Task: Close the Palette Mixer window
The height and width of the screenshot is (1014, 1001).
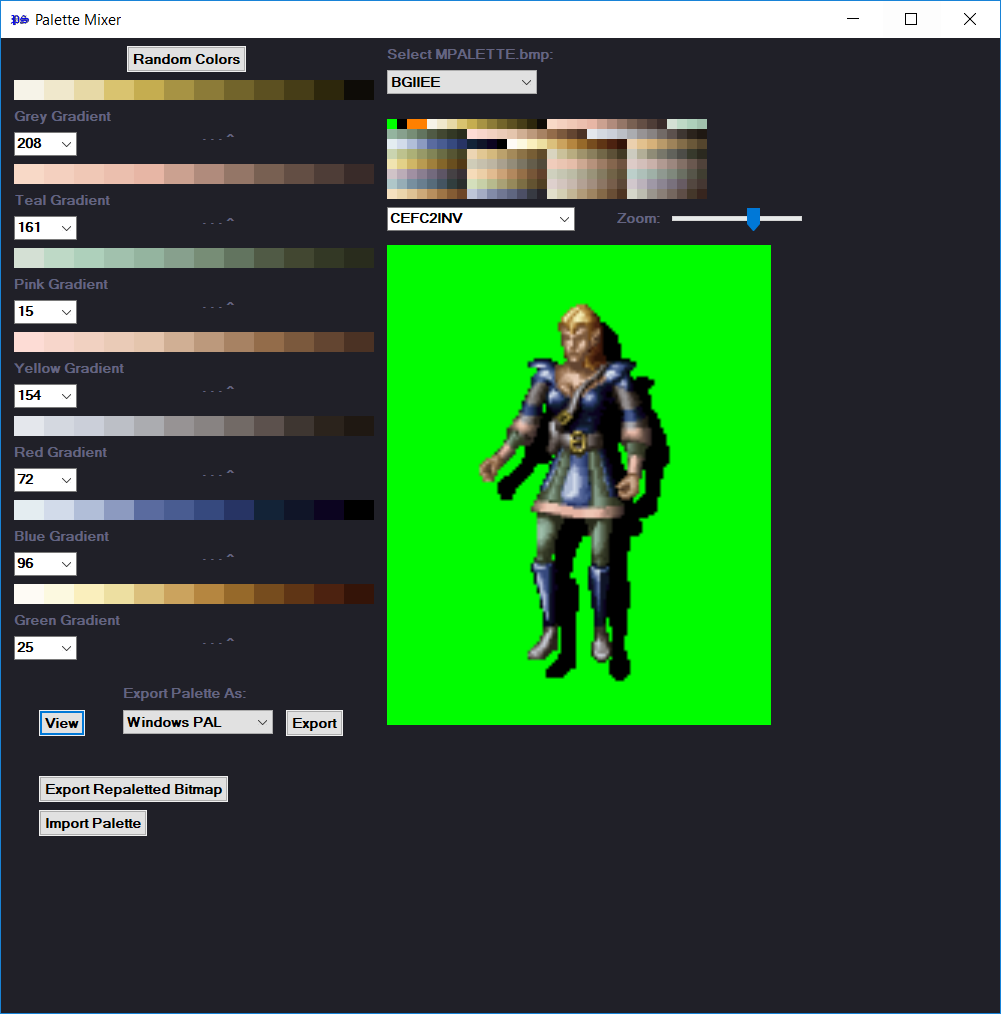Action: [970, 19]
